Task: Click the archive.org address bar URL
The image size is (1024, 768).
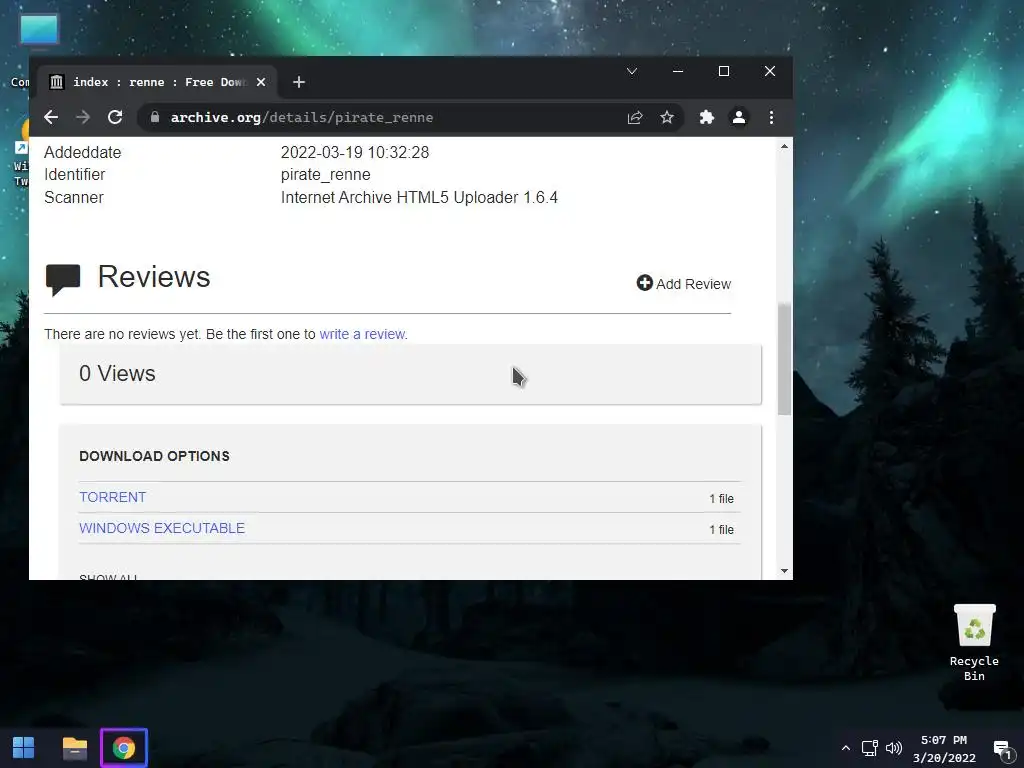Action: (x=302, y=117)
